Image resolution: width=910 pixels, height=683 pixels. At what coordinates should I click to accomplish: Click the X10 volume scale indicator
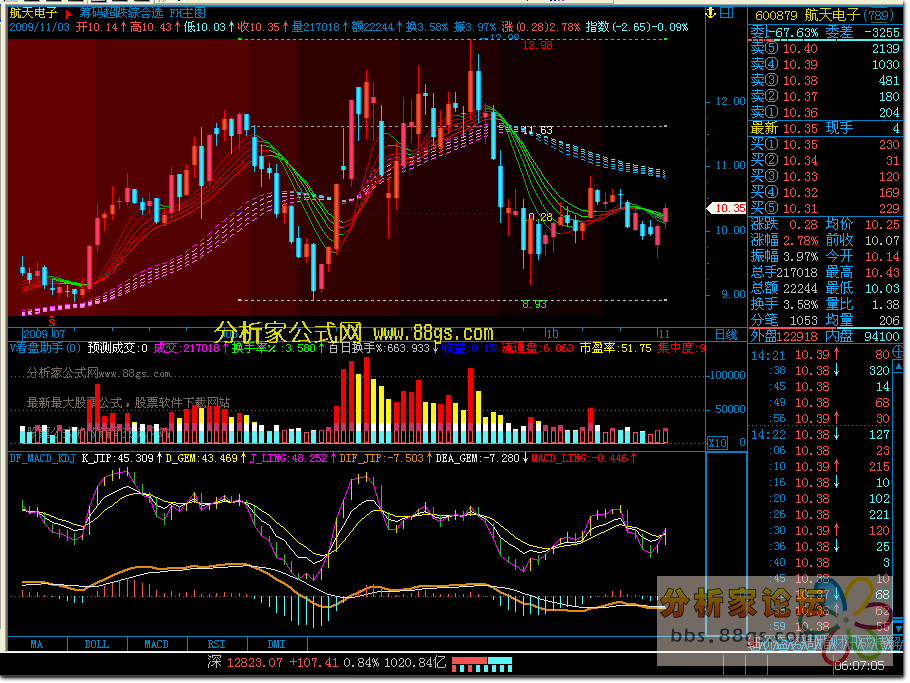point(717,442)
